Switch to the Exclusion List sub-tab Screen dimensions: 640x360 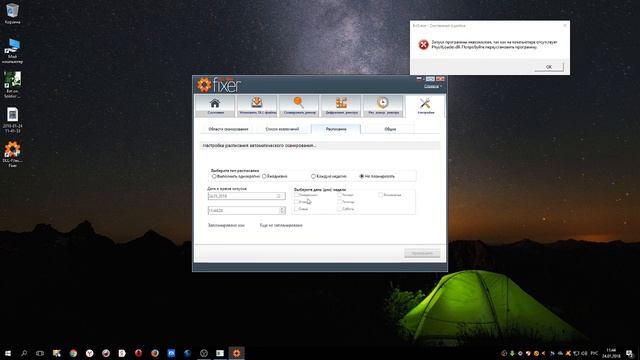[282, 129]
